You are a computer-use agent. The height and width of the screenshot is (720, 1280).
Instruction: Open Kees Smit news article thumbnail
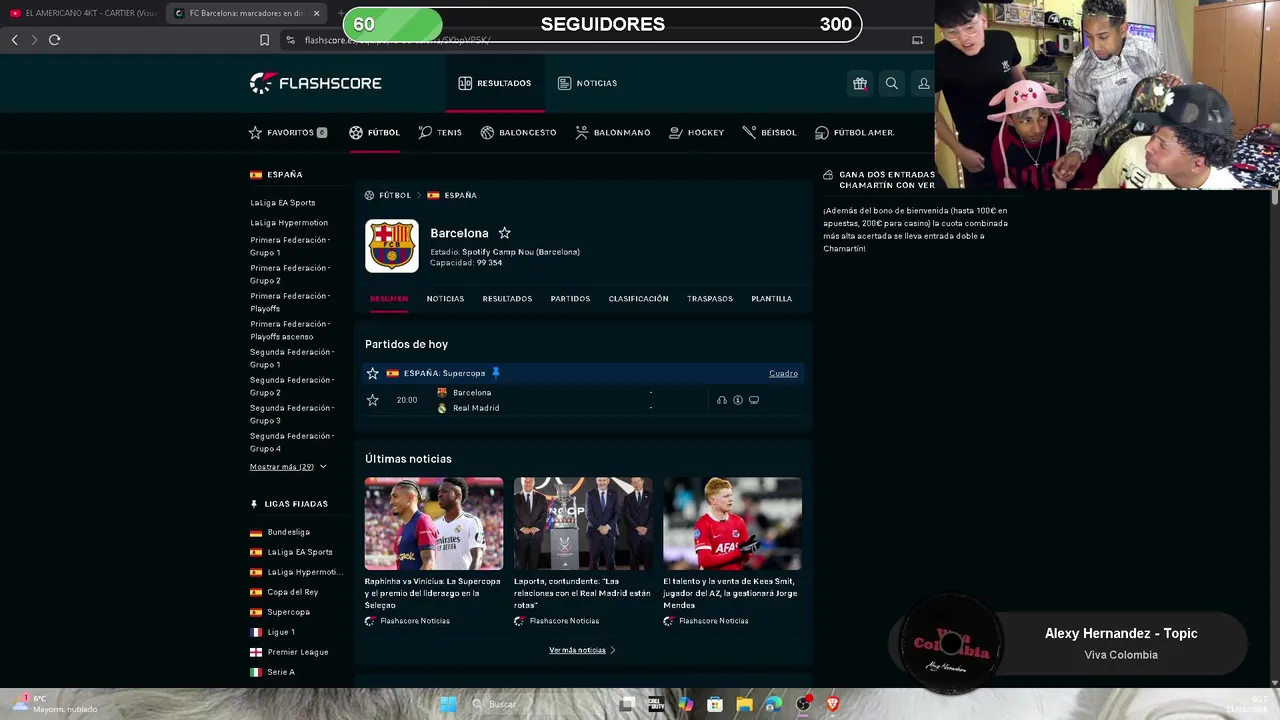(732, 524)
